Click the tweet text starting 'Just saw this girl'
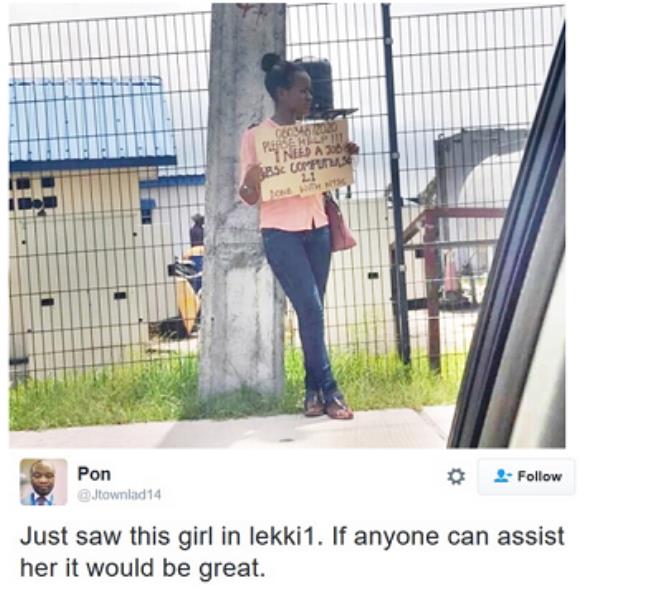This screenshot has height=595, width=660. pyautogui.click(x=292, y=552)
